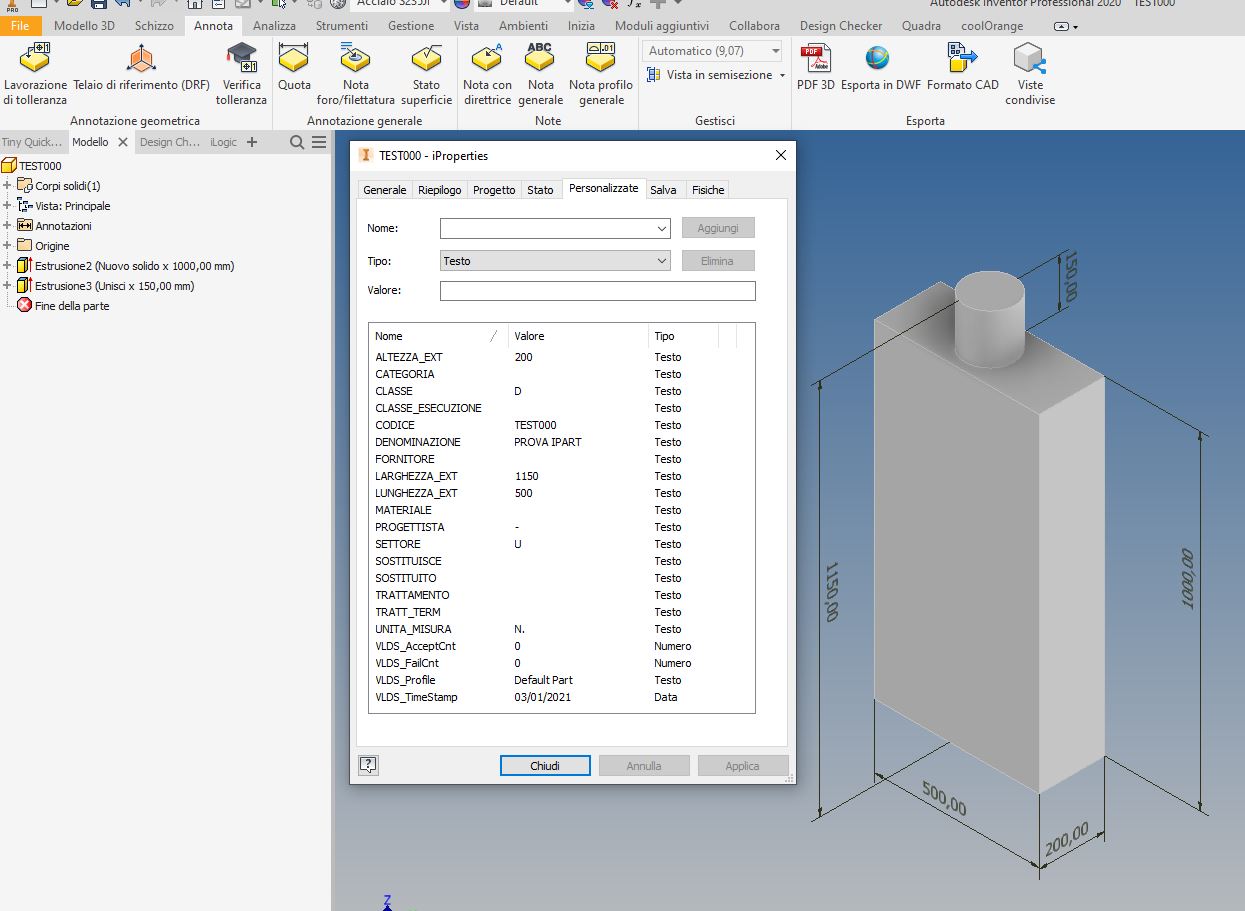
Task: Switch to the Fisiche tab
Action: (x=708, y=190)
